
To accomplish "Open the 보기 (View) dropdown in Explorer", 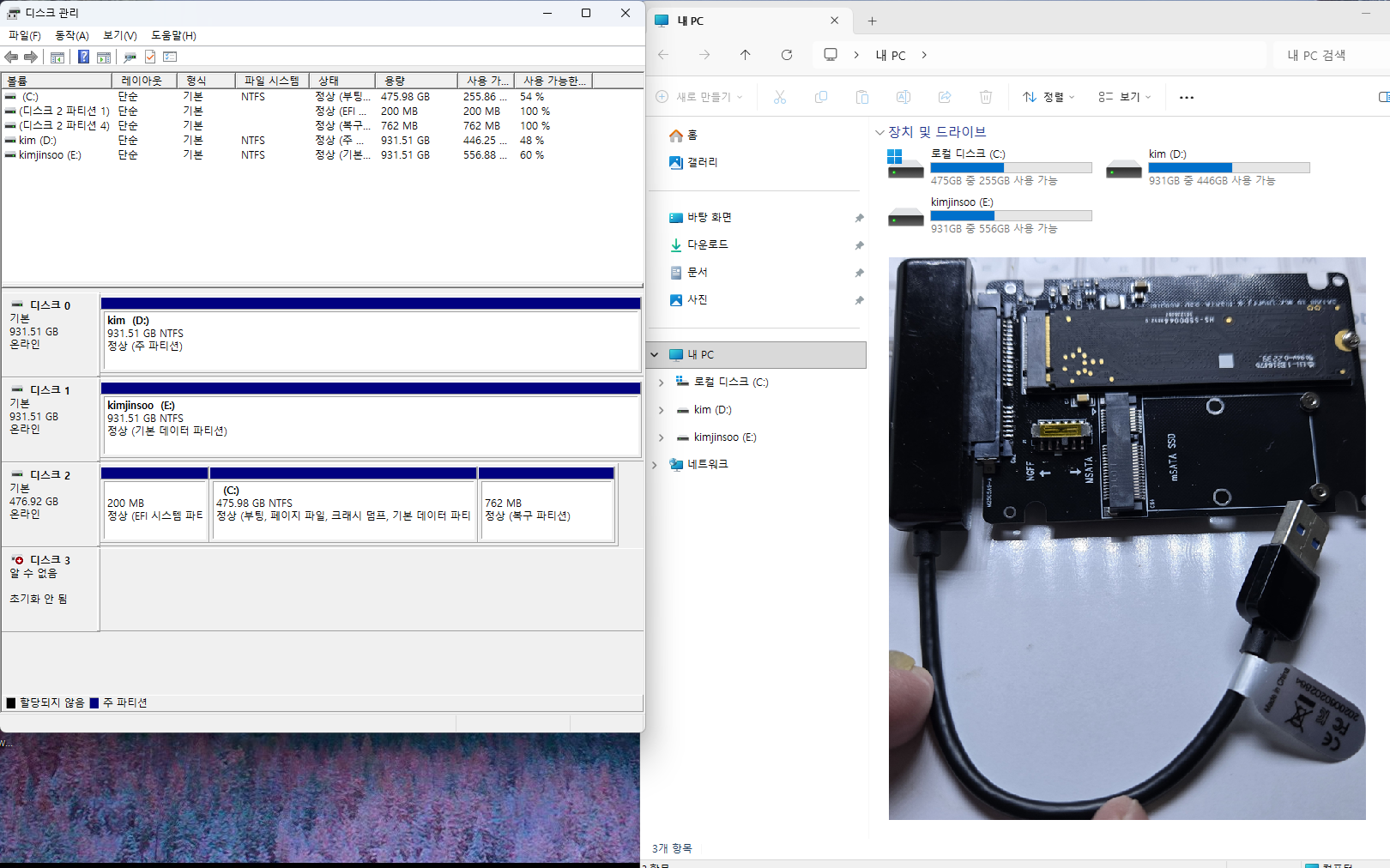I will [x=1125, y=98].
